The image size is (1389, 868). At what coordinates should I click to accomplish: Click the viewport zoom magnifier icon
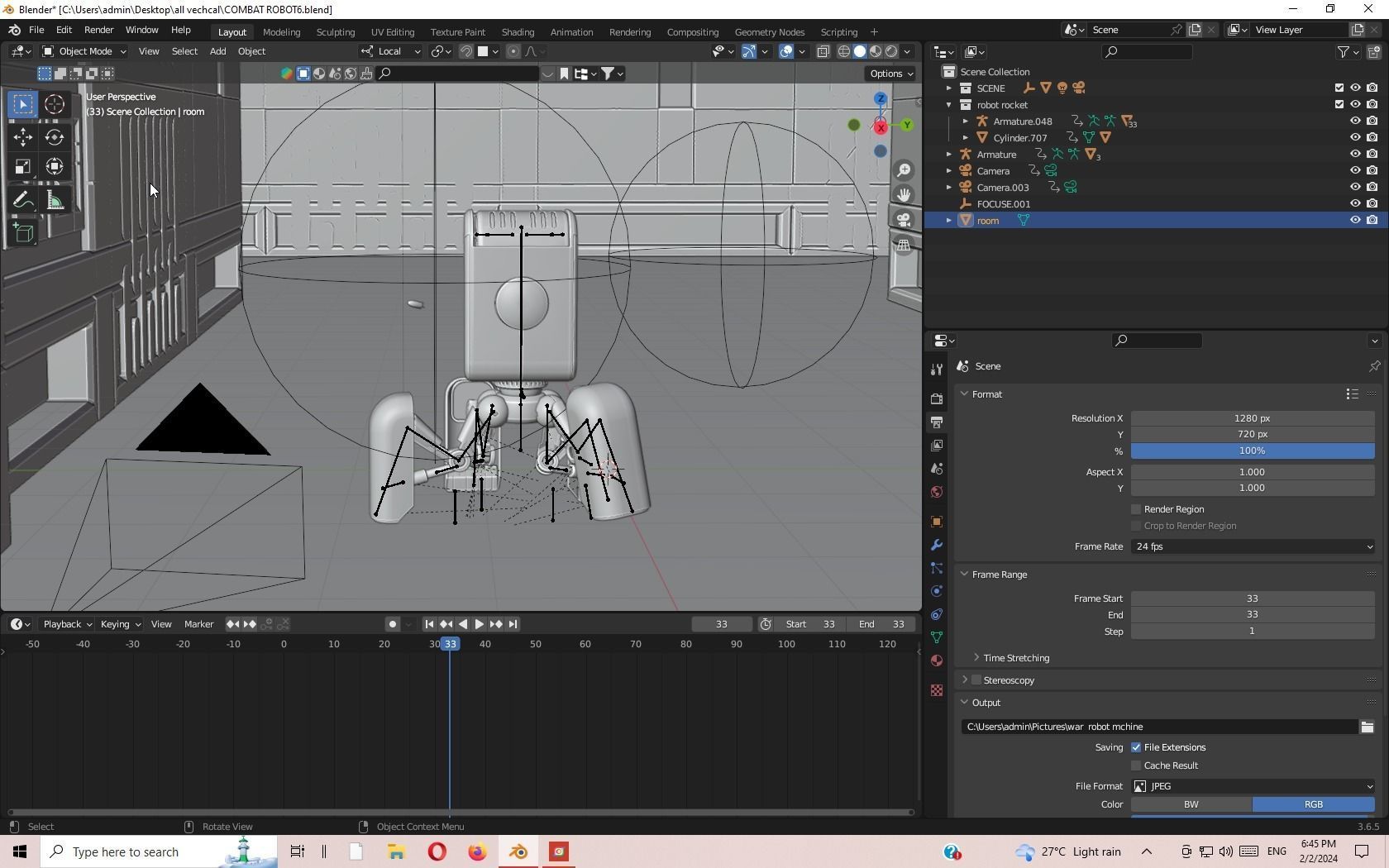click(904, 170)
